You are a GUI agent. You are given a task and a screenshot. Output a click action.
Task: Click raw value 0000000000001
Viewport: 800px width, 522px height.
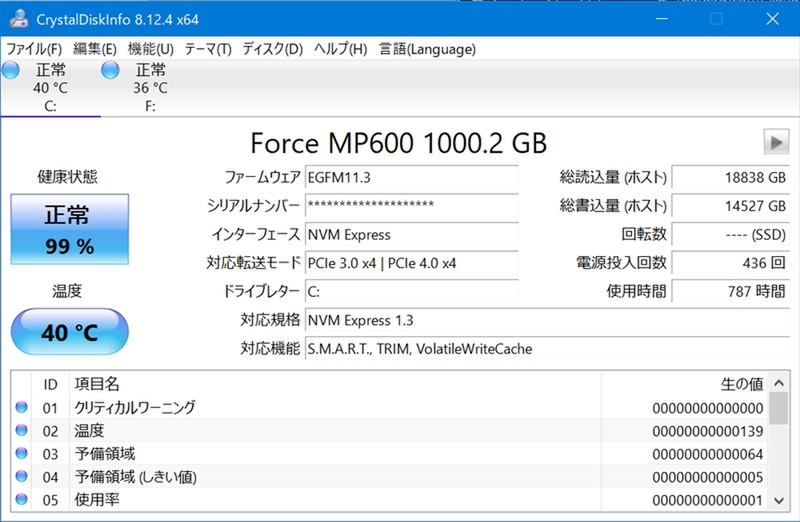pos(708,501)
